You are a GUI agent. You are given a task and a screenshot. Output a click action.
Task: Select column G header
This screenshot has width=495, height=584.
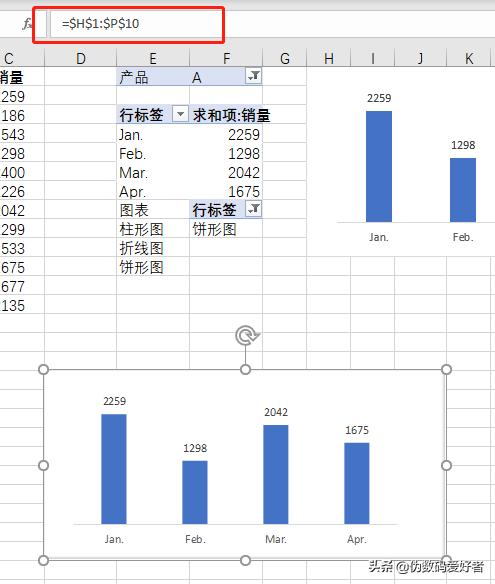tap(285, 58)
